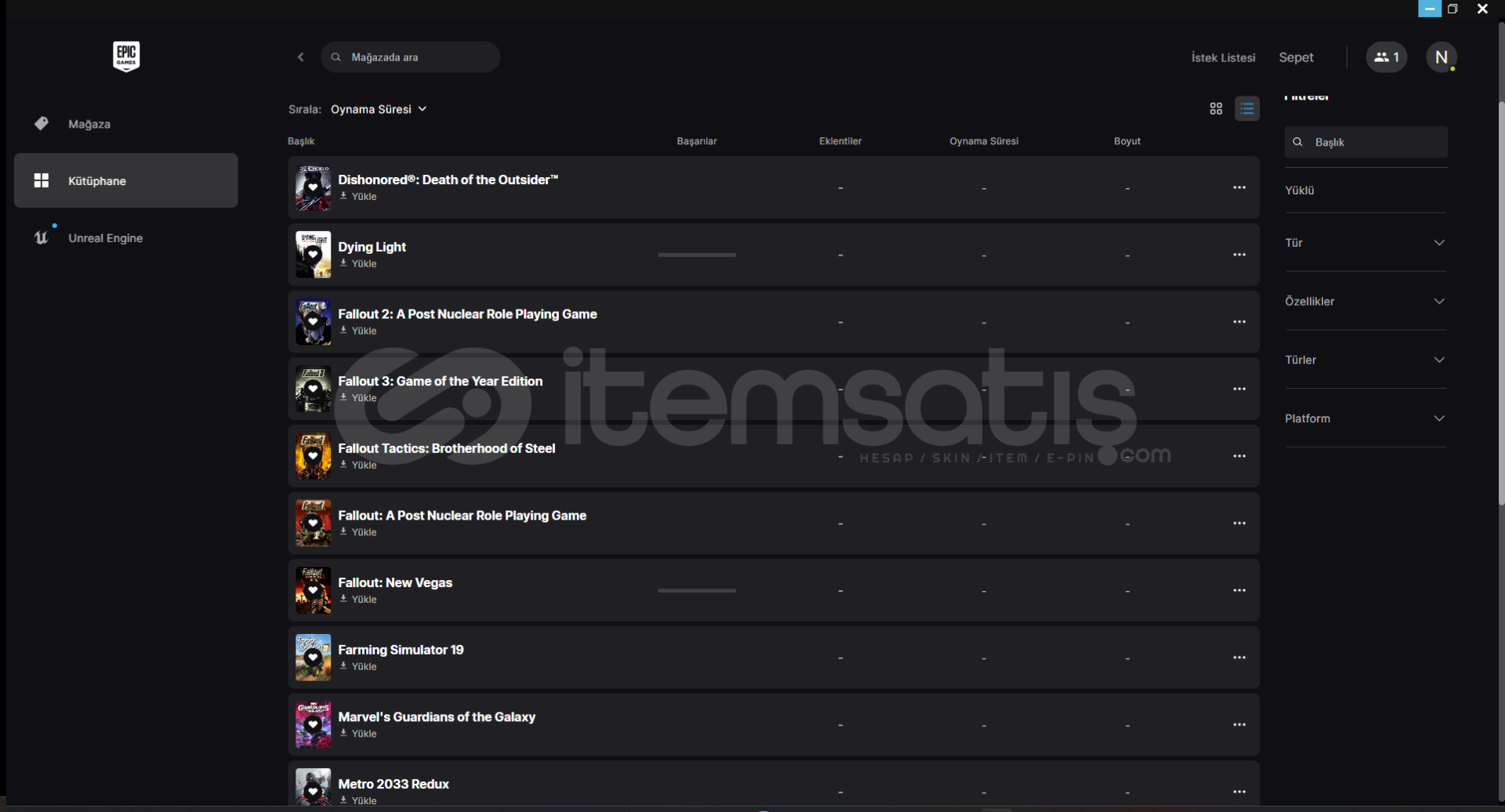The width and height of the screenshot is (1505, 812).
Task: Restore down the launcher window
Action: [x=1452, y=9]
